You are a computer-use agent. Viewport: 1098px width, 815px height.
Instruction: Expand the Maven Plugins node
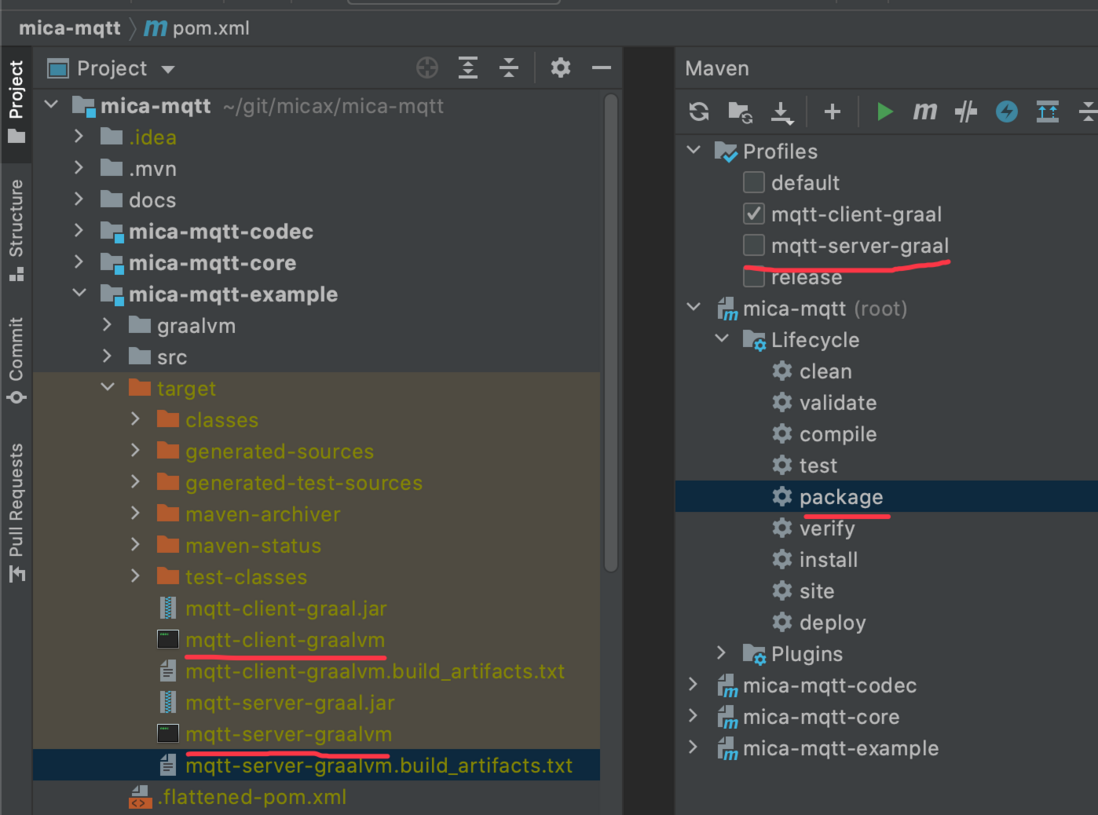(x=721, y=653)
